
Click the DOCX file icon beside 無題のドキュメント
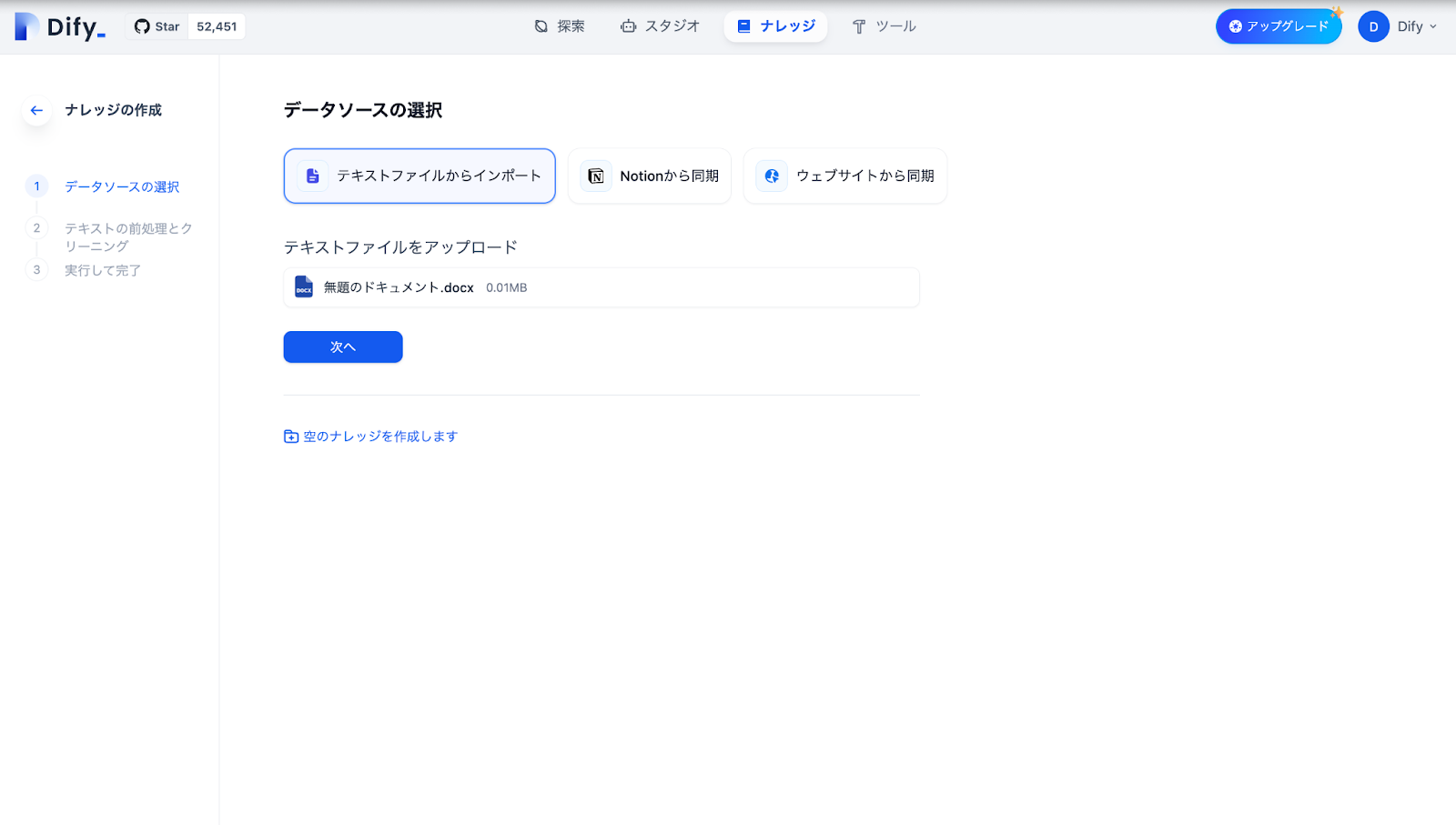click(302, 287)
